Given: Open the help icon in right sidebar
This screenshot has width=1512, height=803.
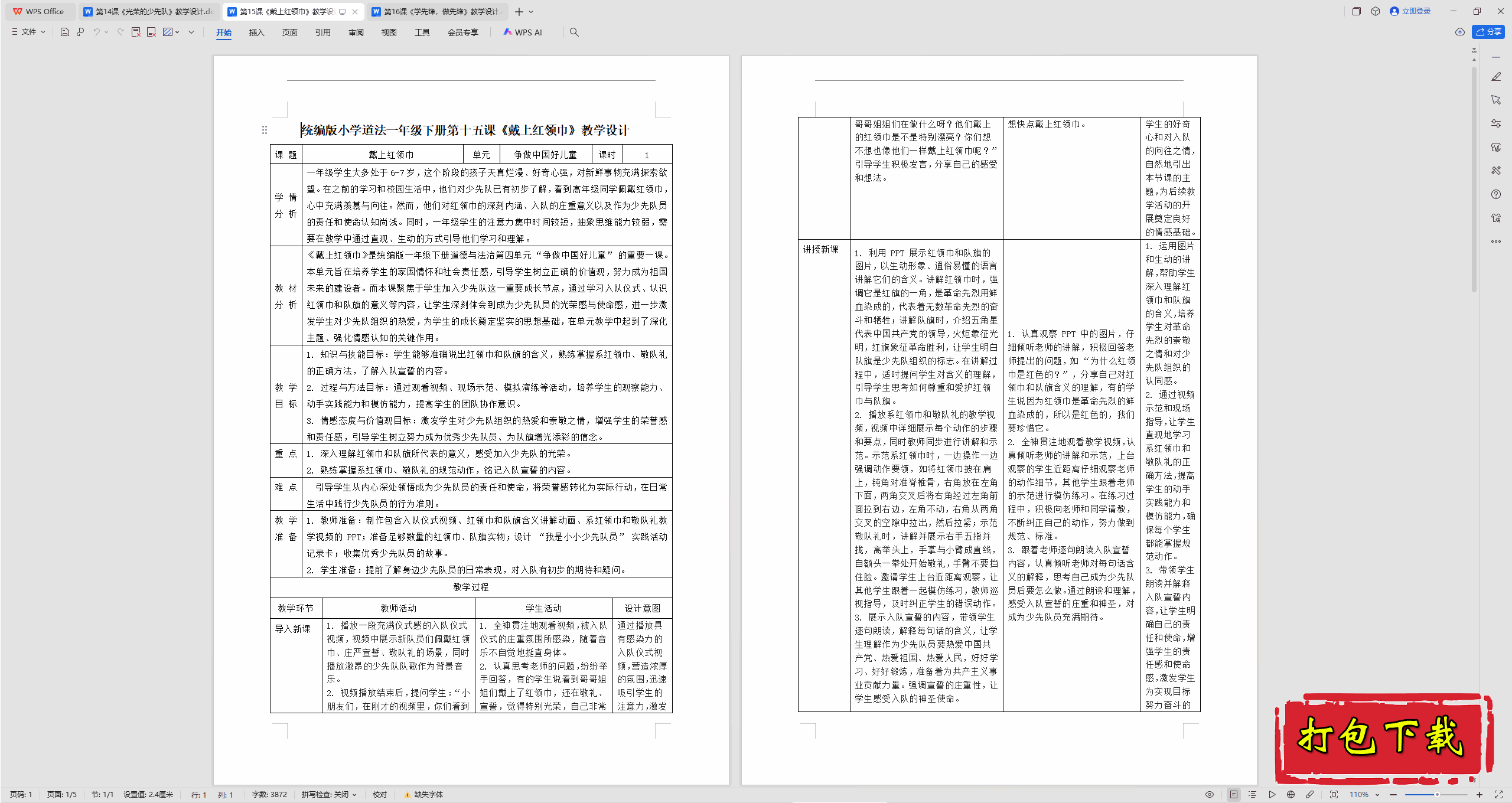Looking at the screenshot, I should (x=1495, y=194).
